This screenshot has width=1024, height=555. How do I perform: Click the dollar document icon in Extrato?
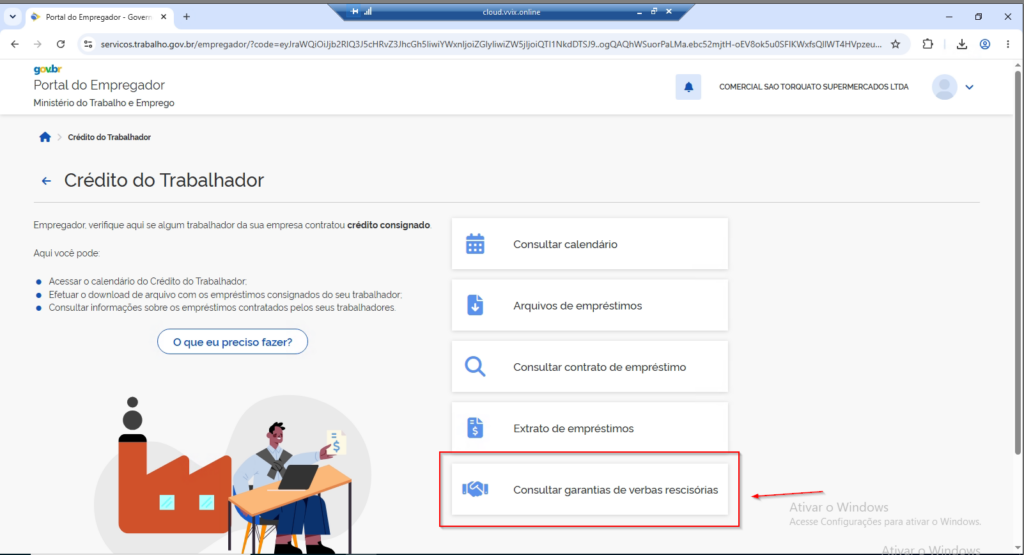[475, 428]
